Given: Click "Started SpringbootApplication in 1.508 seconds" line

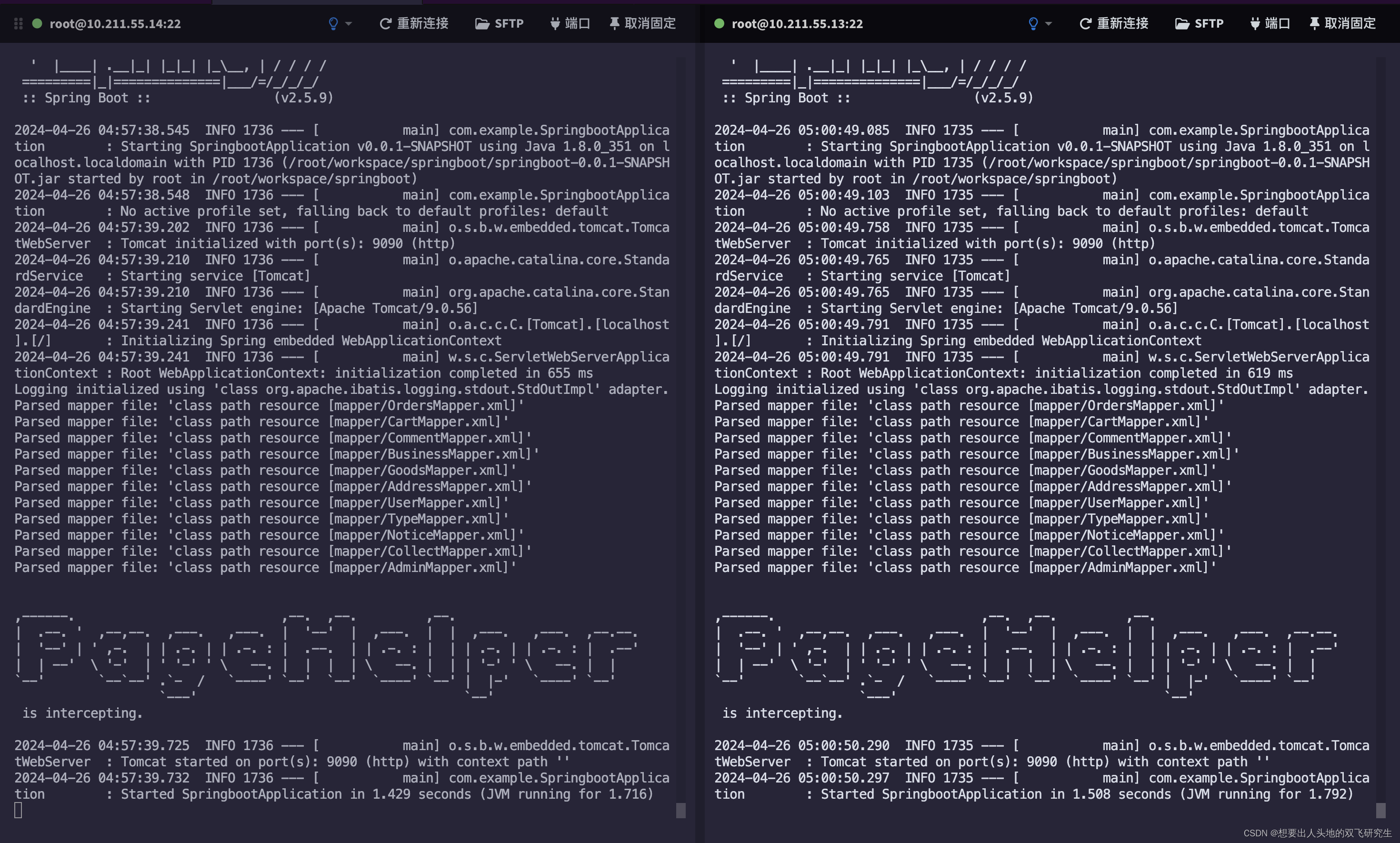Looking at the screenshot, I should [x=1034, y=794].
